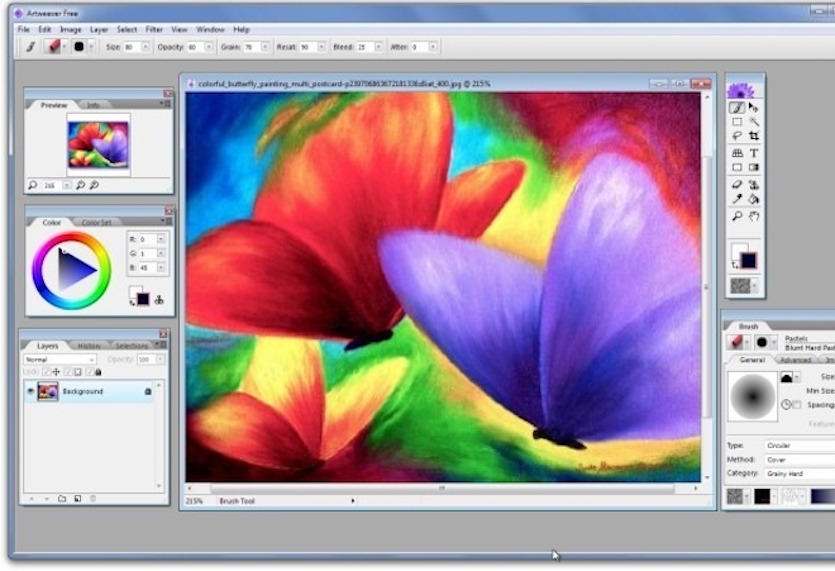
Task: Swap foreground and background colors in toolbox
Action: coord(735,264)
